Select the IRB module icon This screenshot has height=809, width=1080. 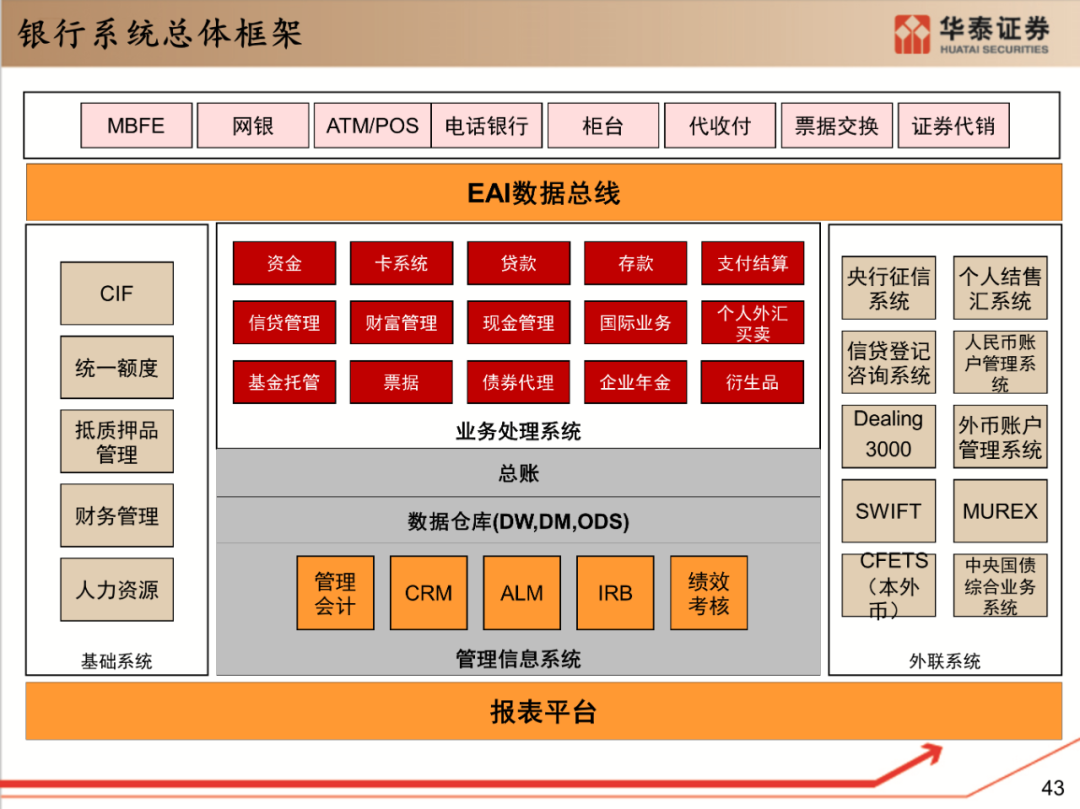click(614, 592)
